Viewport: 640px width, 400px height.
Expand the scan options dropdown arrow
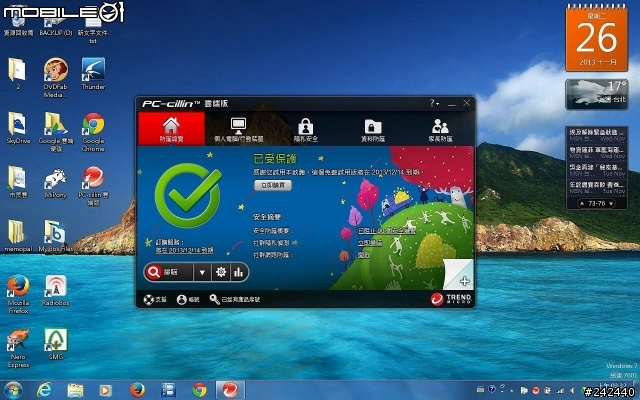click(202, 272)
